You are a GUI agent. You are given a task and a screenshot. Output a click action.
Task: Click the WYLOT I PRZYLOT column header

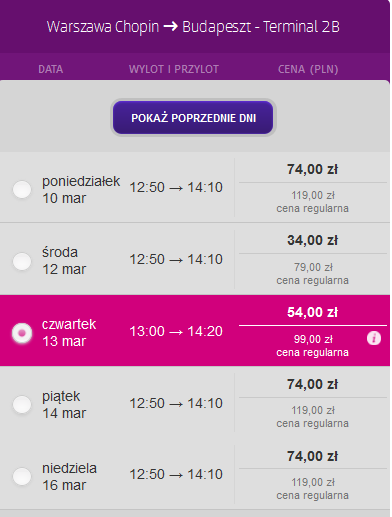174,69
